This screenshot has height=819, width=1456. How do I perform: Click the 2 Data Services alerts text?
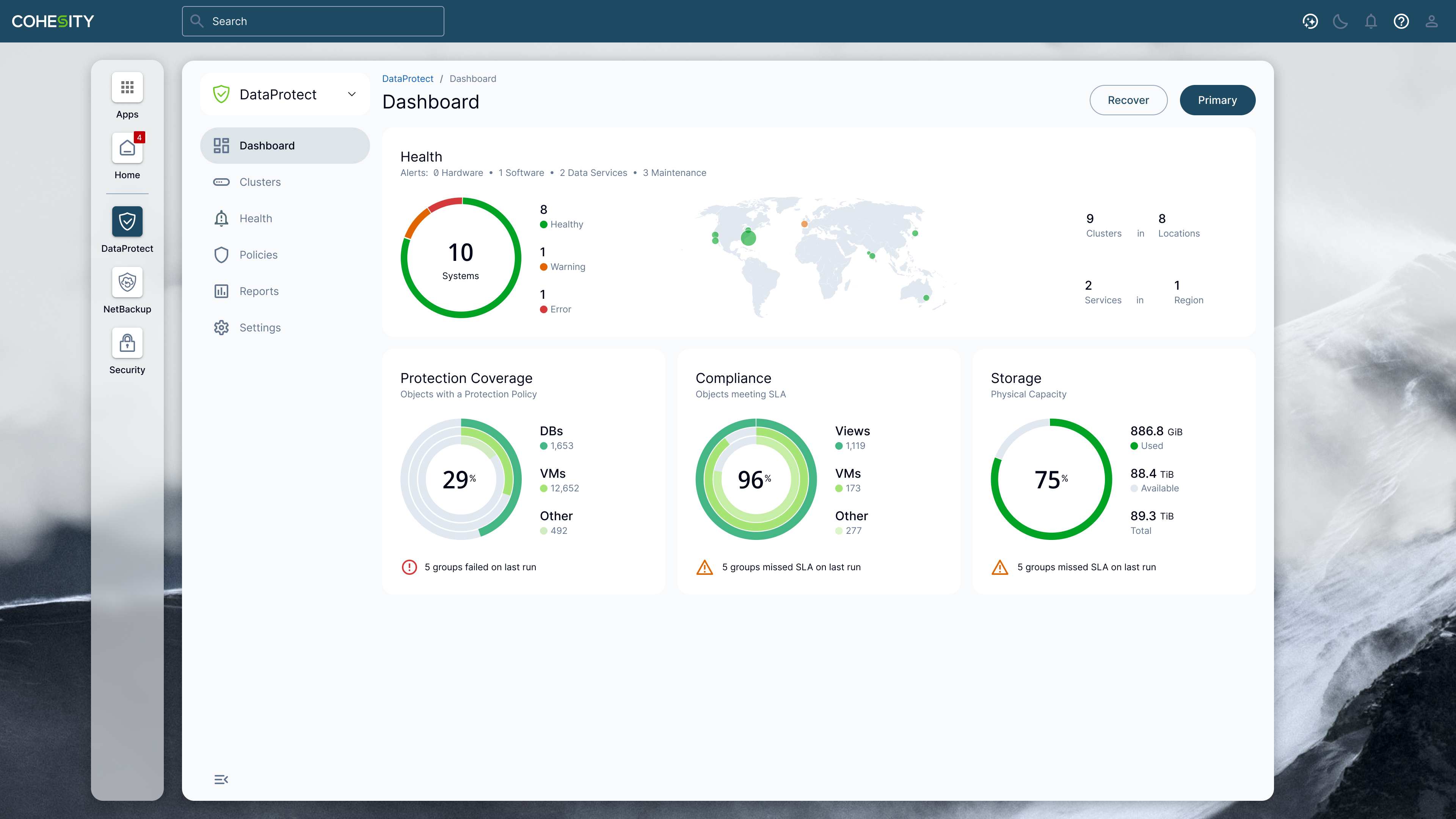point(593,173)
